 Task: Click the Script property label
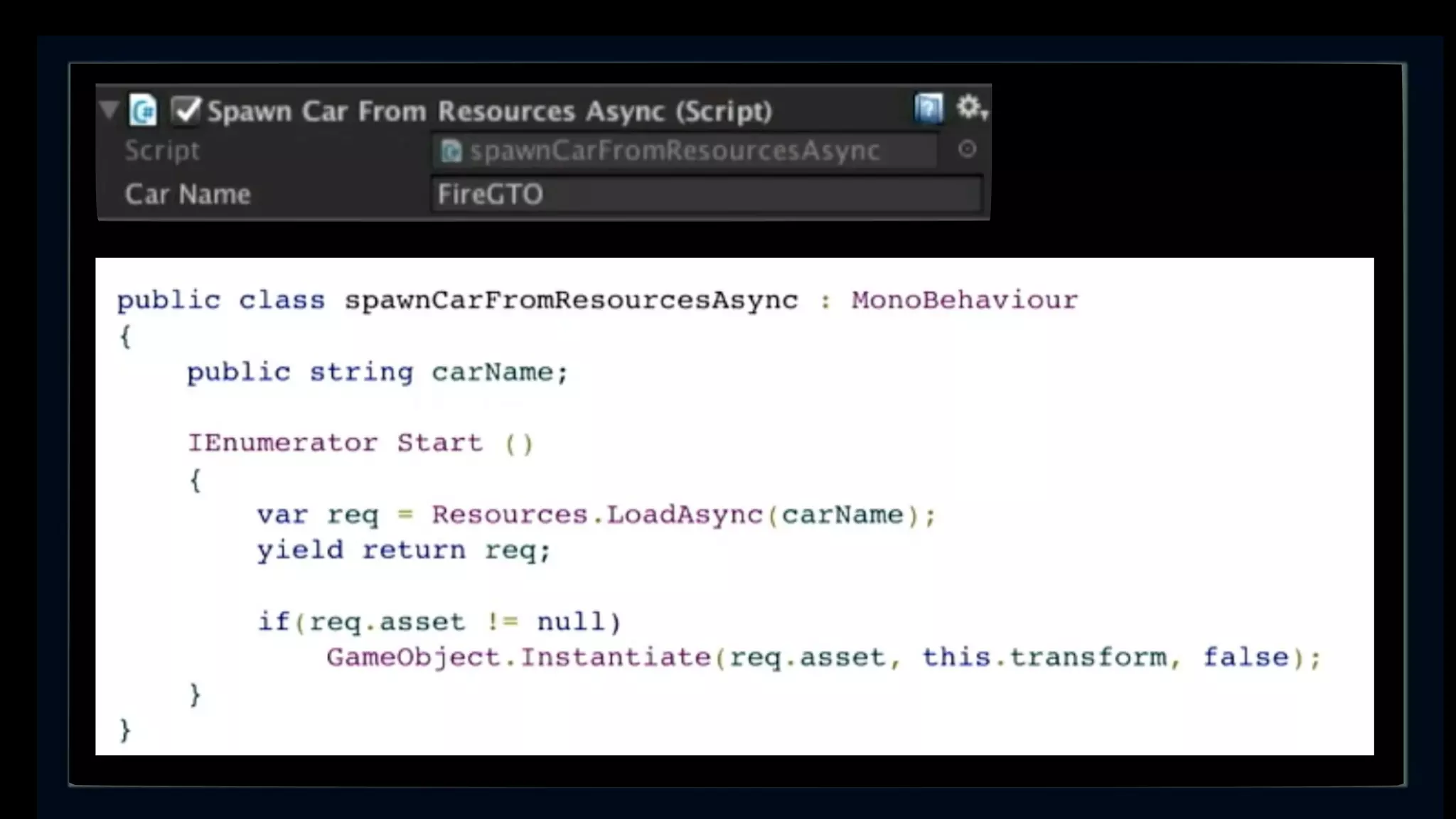click(162, 151)
